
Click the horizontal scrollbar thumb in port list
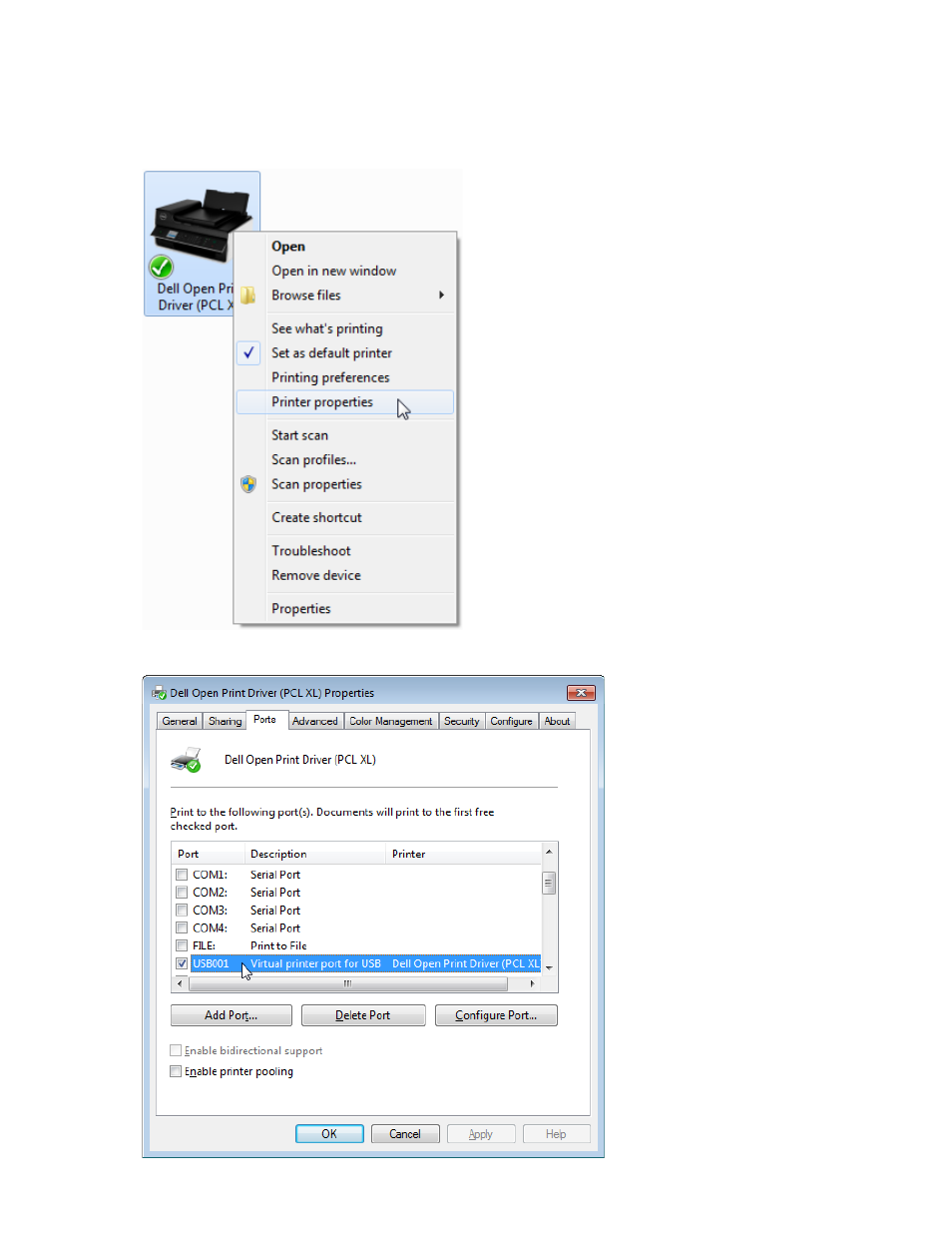(x=347, y=984)
